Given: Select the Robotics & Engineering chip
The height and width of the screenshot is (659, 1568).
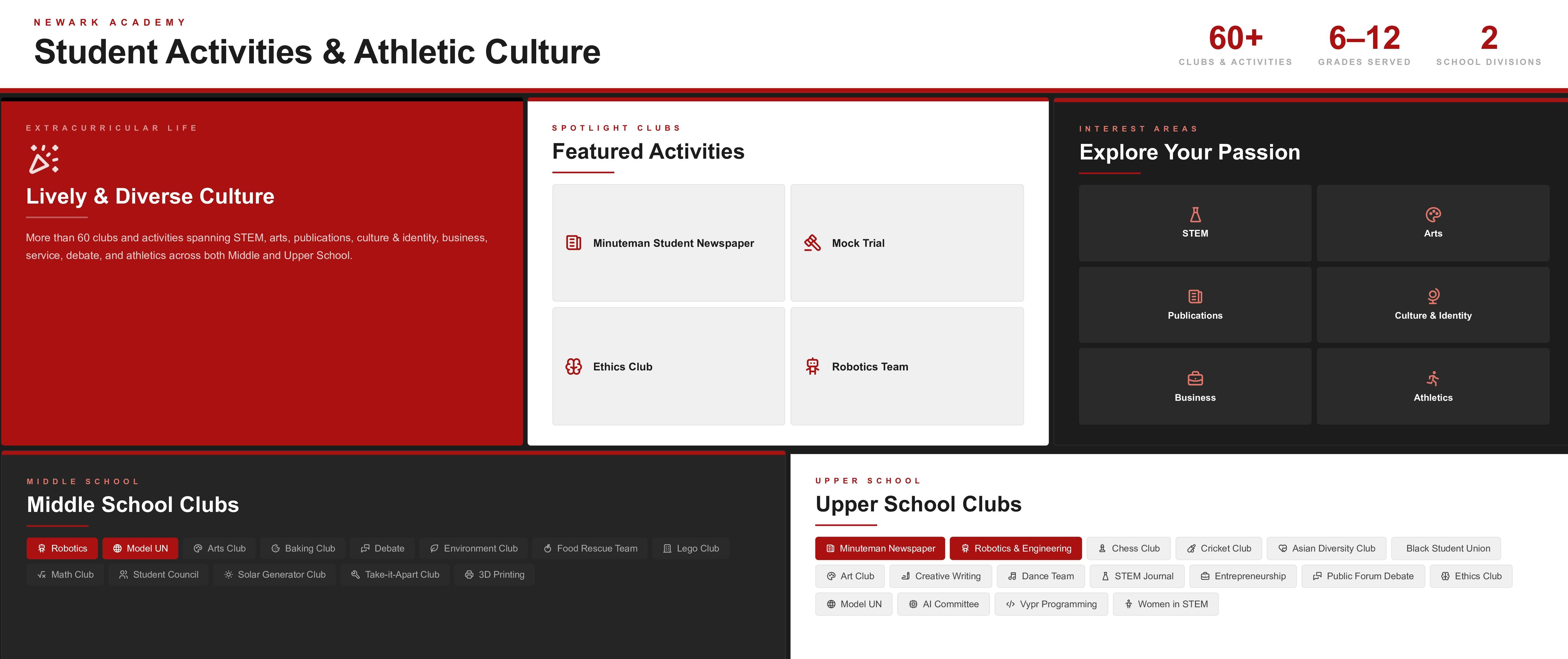Looking at the screenshot, I should (1016, 549).
